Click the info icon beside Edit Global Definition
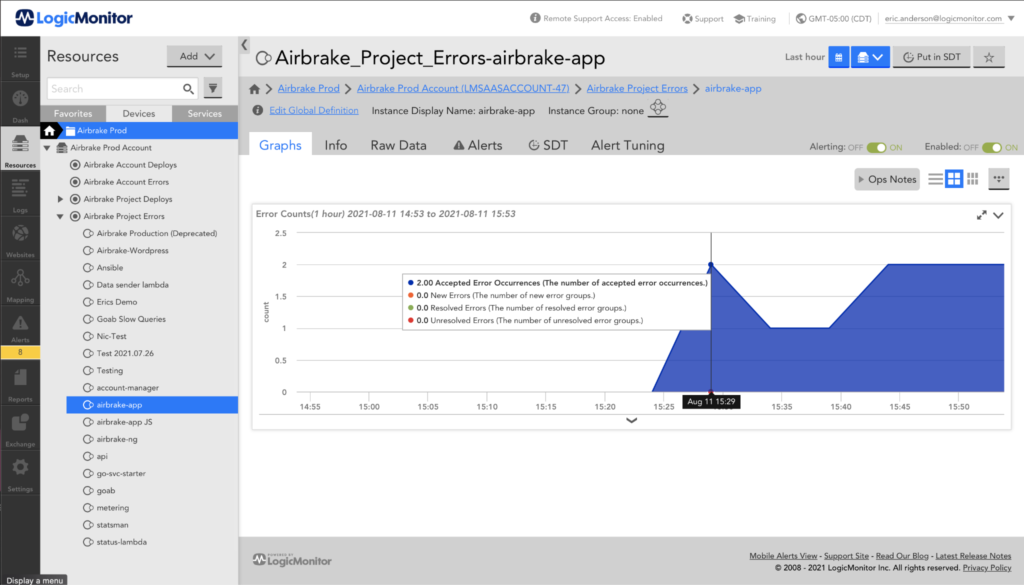This screenshot has width=1024, height=585. [x=258, y=110]
